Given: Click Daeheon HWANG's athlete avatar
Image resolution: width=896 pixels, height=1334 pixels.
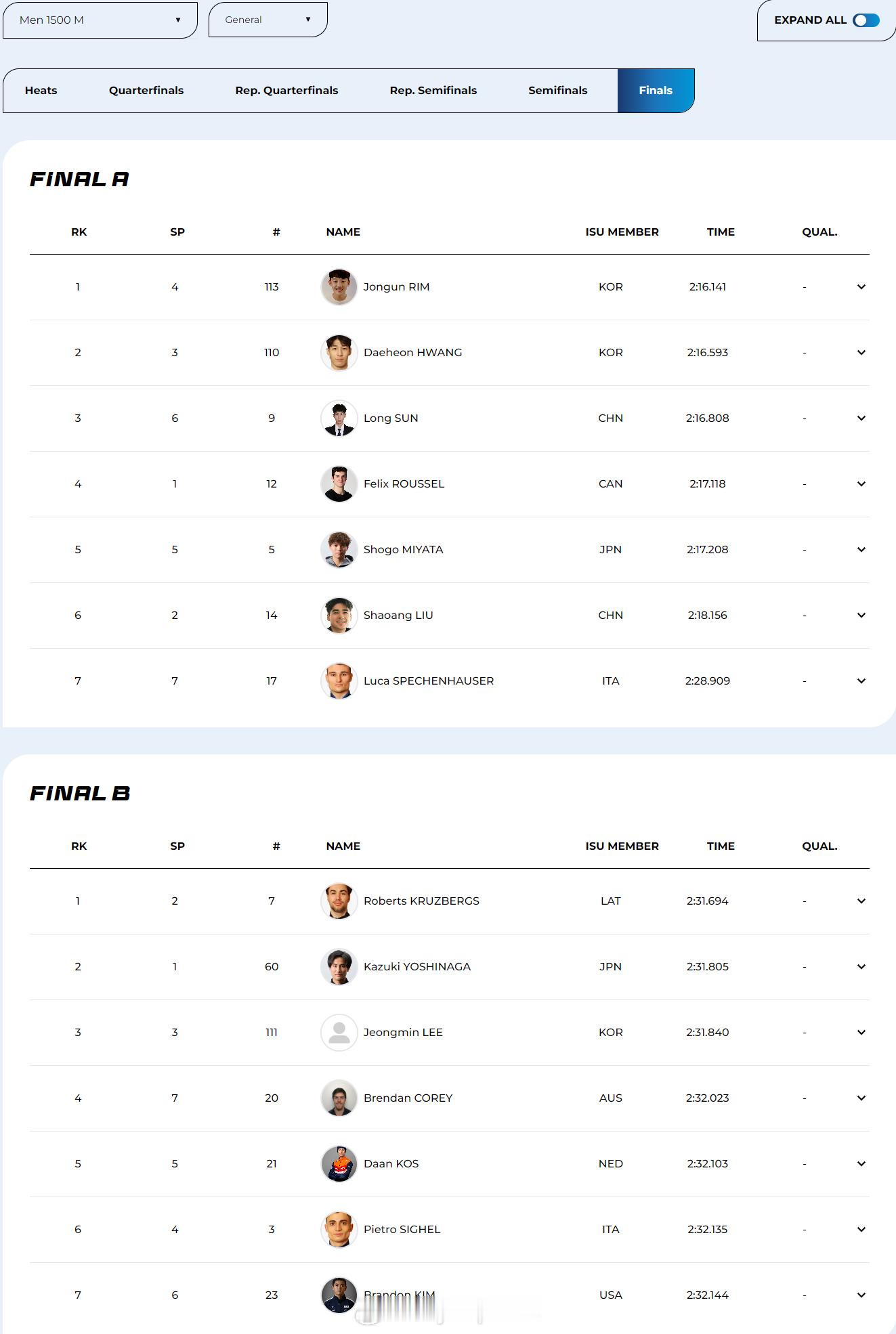Looking at the screenshot, I should coord(339,353).
